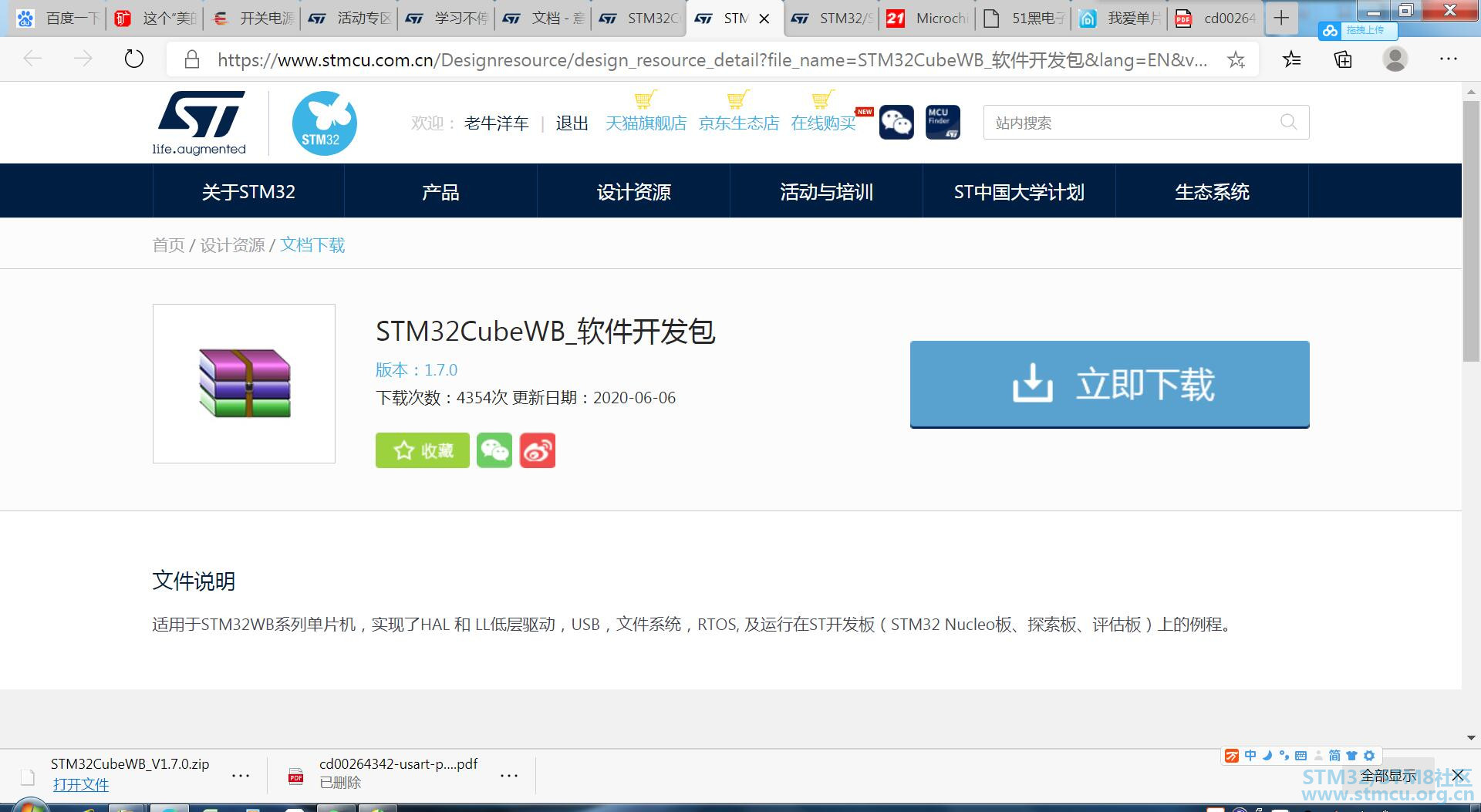
Task: Toggle the input method 中 language icon
Action: 1250,756
